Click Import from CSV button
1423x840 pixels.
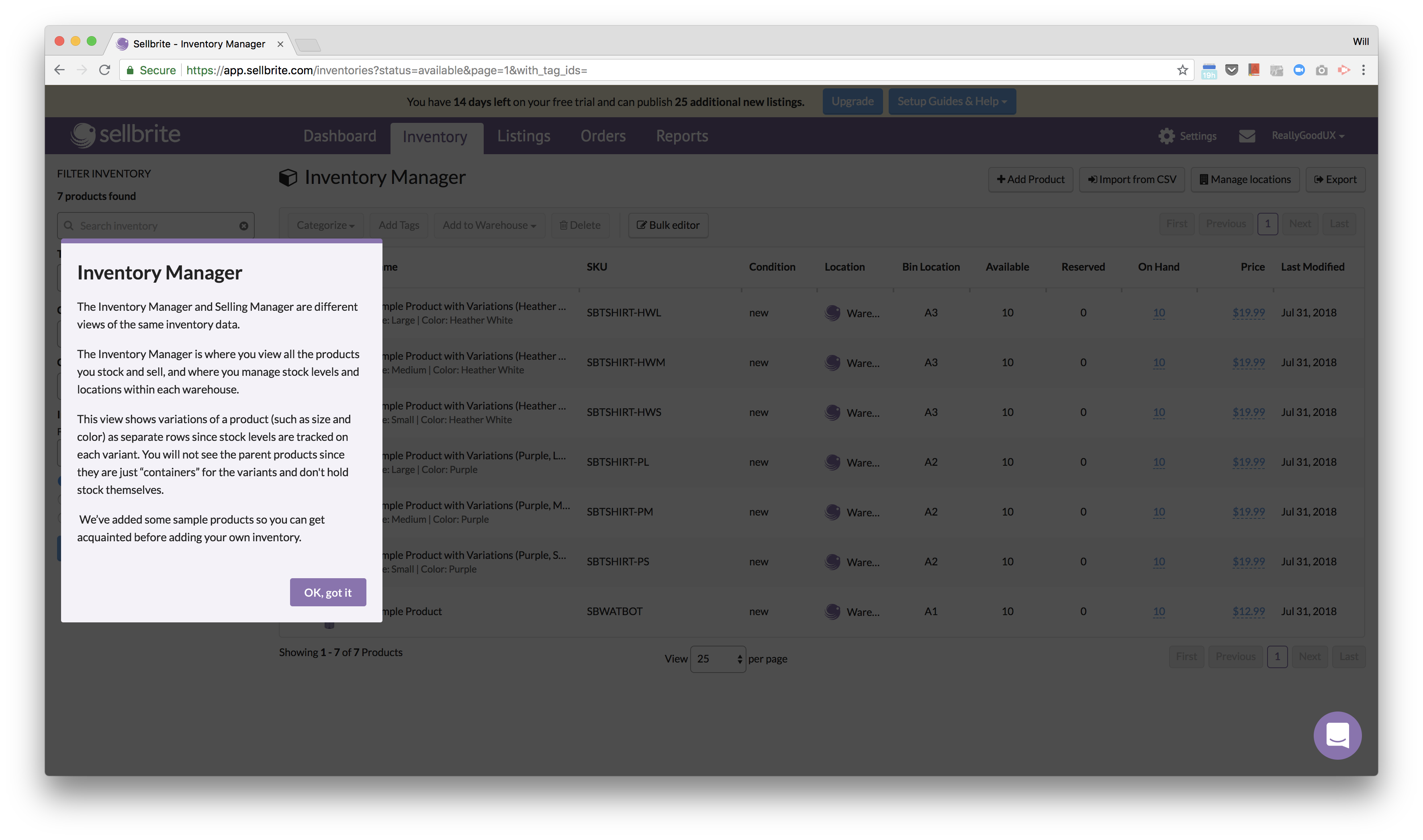point(1131,179)
